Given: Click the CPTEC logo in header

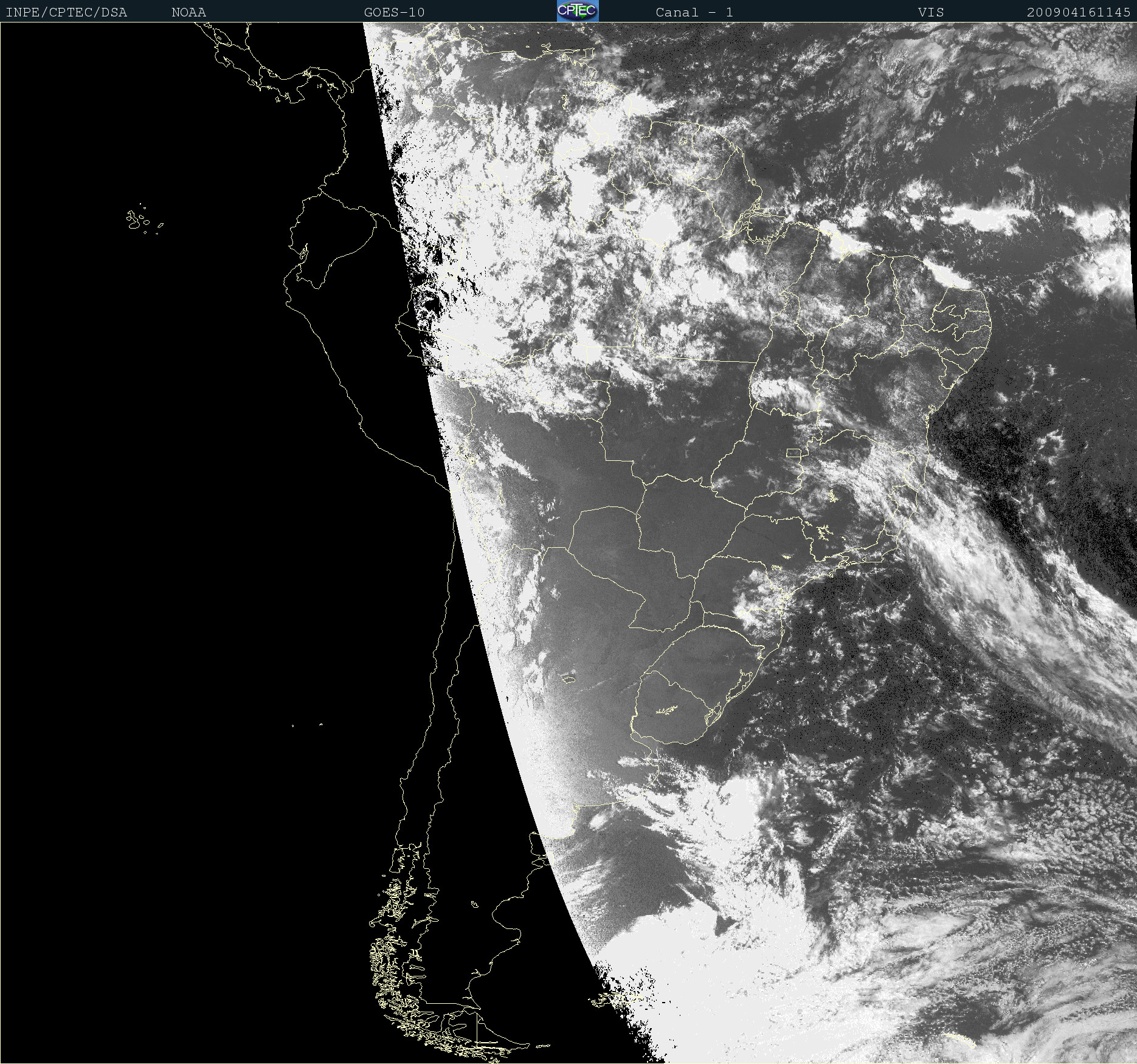Looking at the screenshot, I should click(x=578, y=11).
